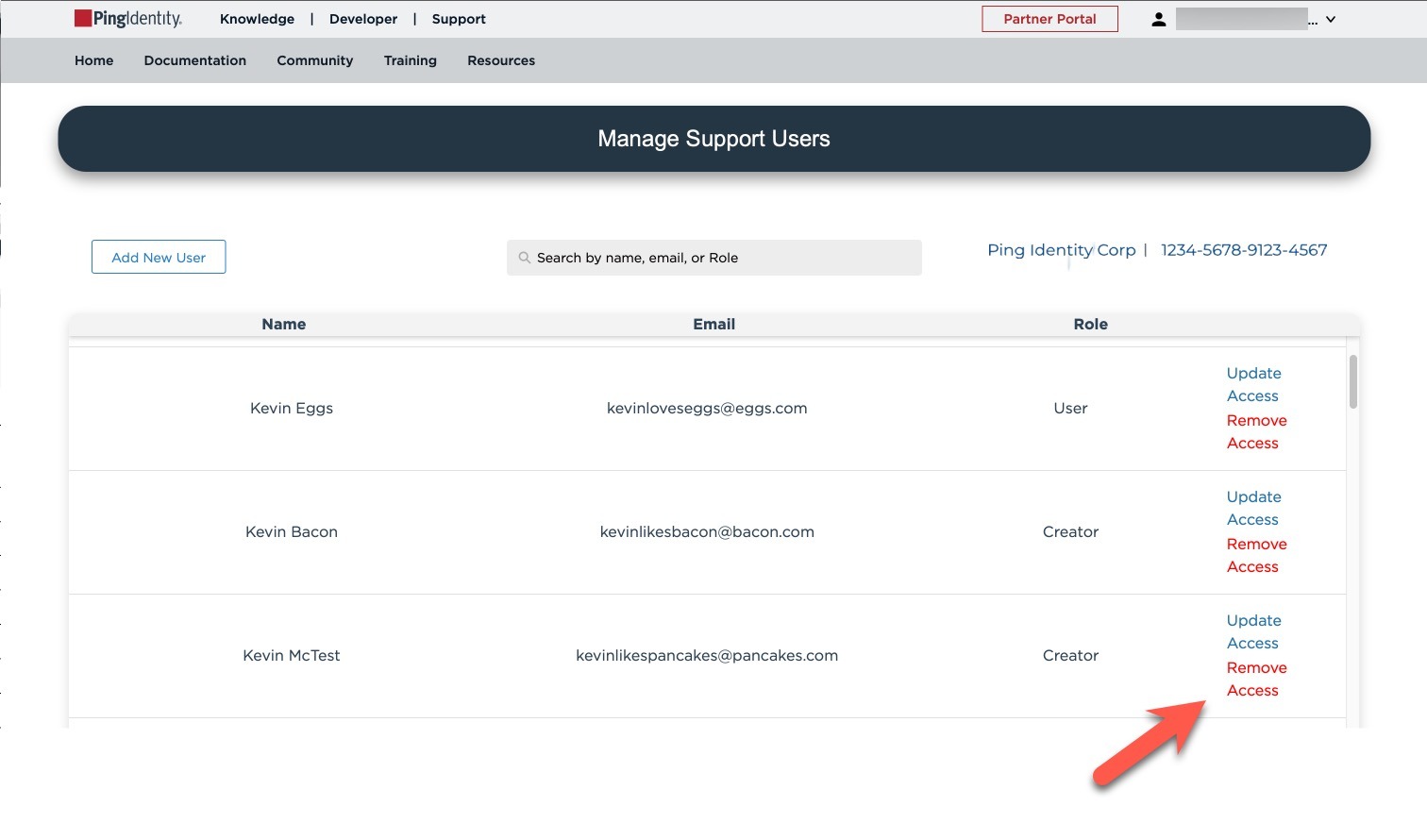This screenshot has height=840, width=1427.
Task: Open the Community section
Action: point(315,60)
